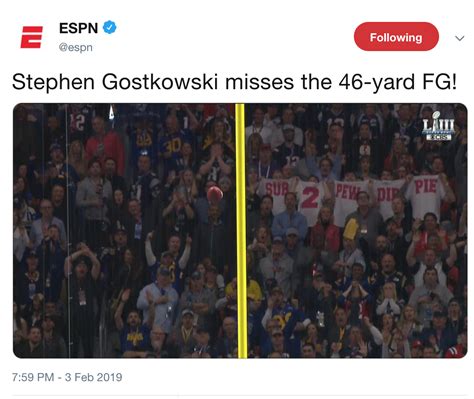Click the PIE sign held by fans
Viewport: 474px width, 399px height.
tap(424, 195)
